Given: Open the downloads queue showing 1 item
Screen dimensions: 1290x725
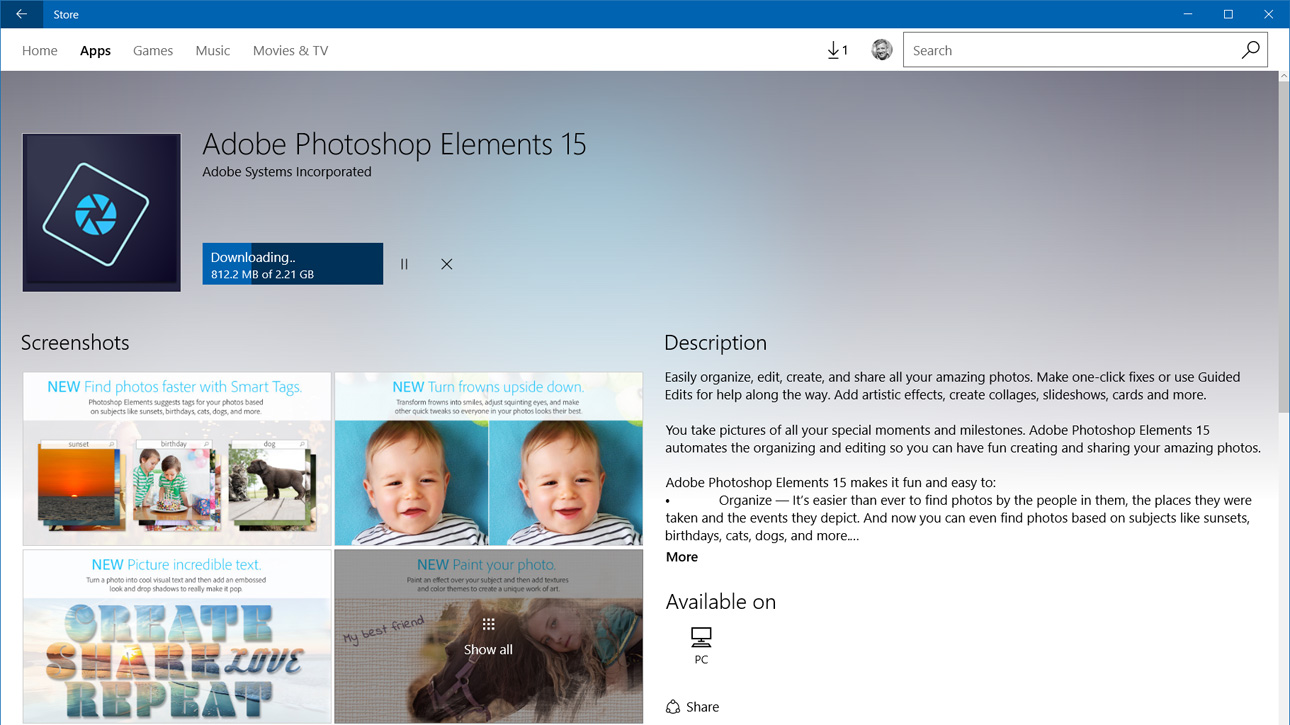Looking at the screenshot, I should coord(837,49).
